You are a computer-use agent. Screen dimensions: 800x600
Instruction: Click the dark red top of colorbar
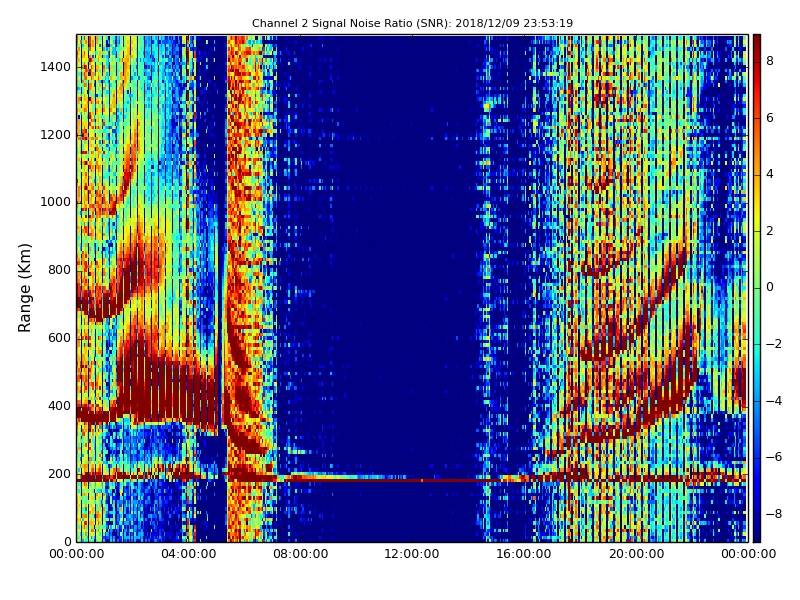pos(757,41)
